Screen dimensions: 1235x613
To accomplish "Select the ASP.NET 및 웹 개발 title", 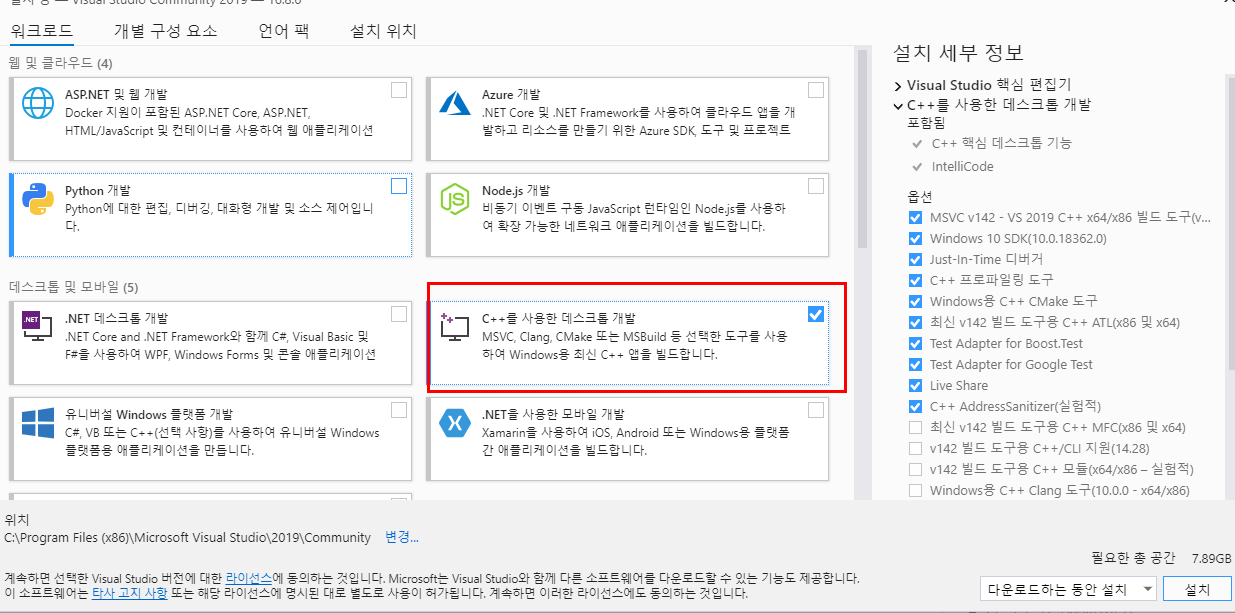I will click(x=116, y=94).
